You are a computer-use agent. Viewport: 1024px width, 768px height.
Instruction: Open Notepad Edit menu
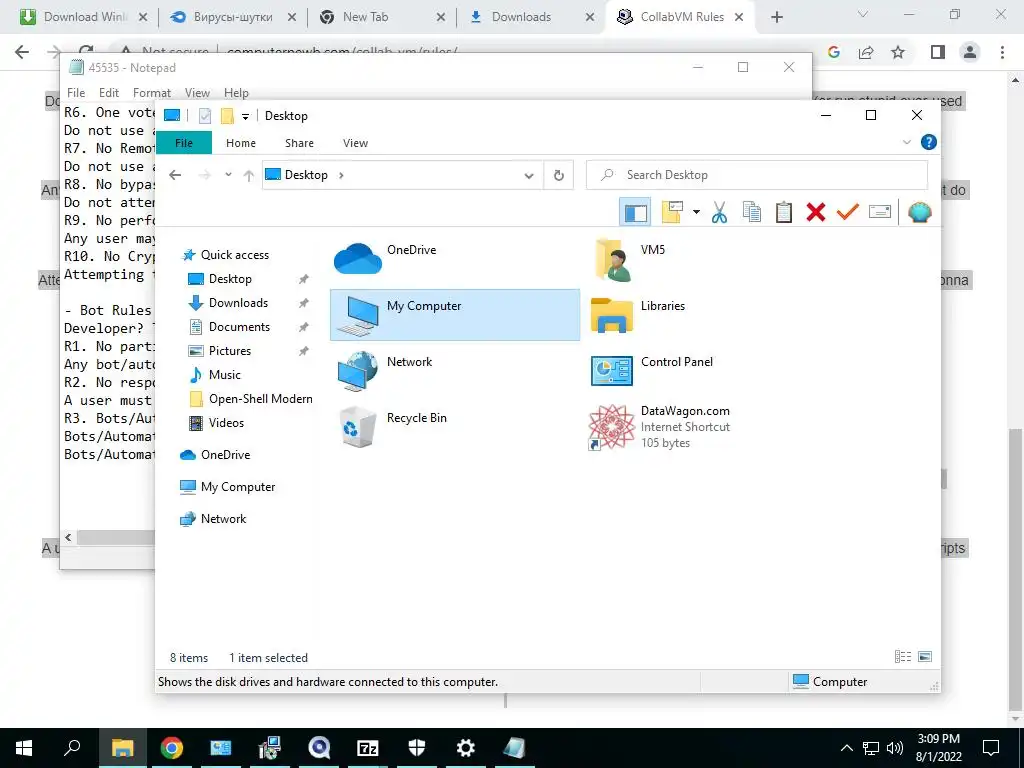point(108,93)
